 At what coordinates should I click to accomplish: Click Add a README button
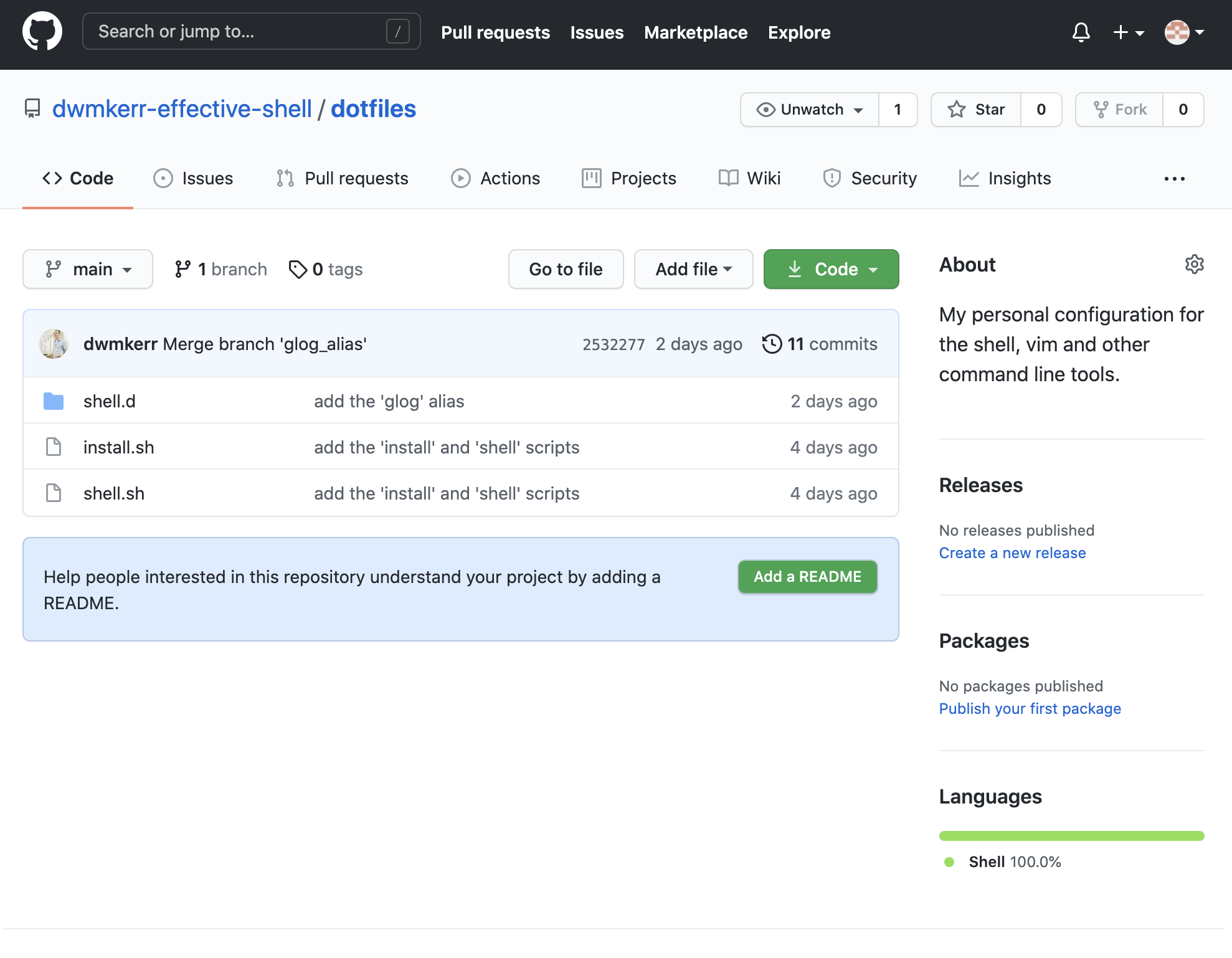pos(807,577)
